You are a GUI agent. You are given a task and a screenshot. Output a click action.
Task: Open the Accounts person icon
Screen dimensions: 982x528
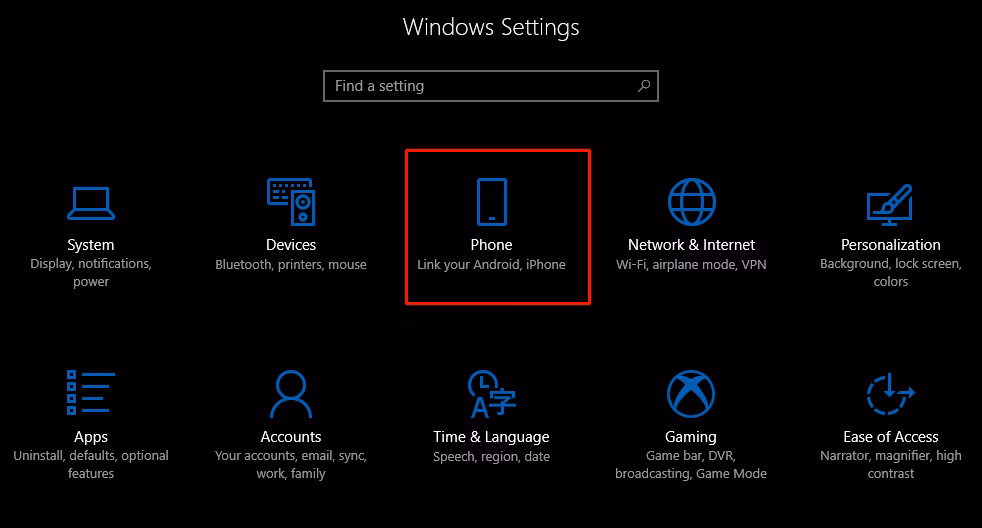(291, 393)
